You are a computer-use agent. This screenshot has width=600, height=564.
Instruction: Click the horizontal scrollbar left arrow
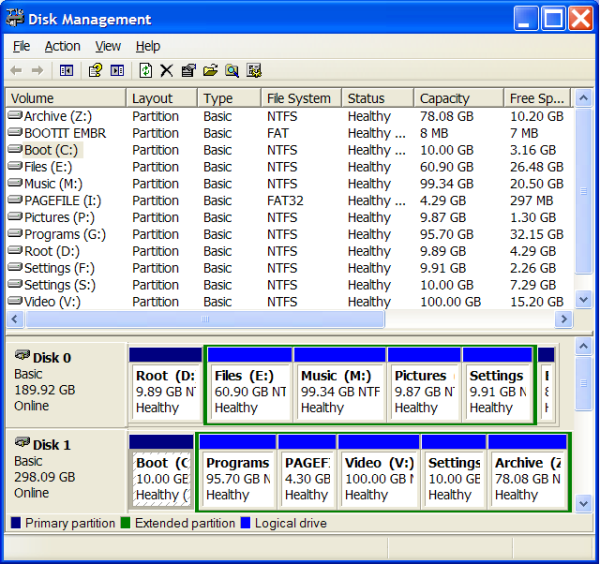tap(15, 319)
